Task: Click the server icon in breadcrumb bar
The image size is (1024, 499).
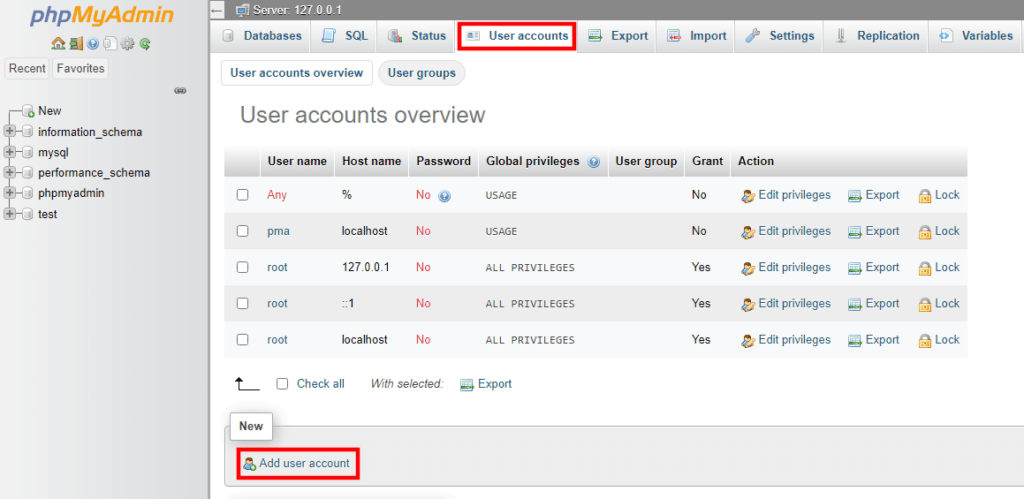Action: point(243,10)
